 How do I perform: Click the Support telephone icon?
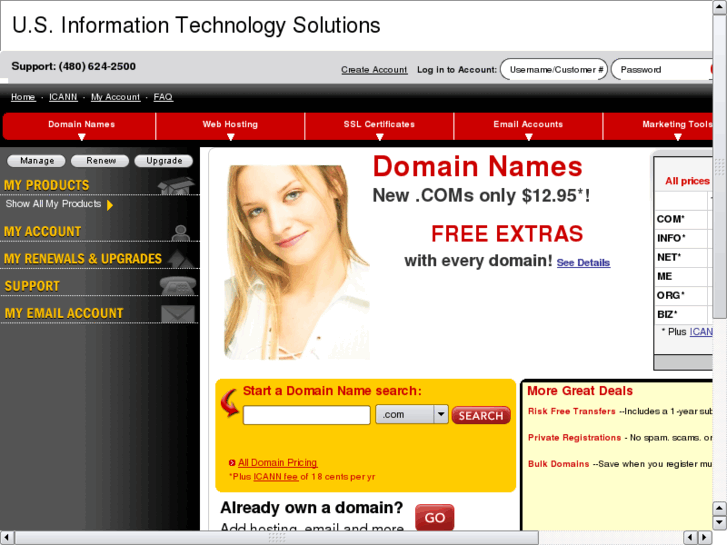[178, 286]
